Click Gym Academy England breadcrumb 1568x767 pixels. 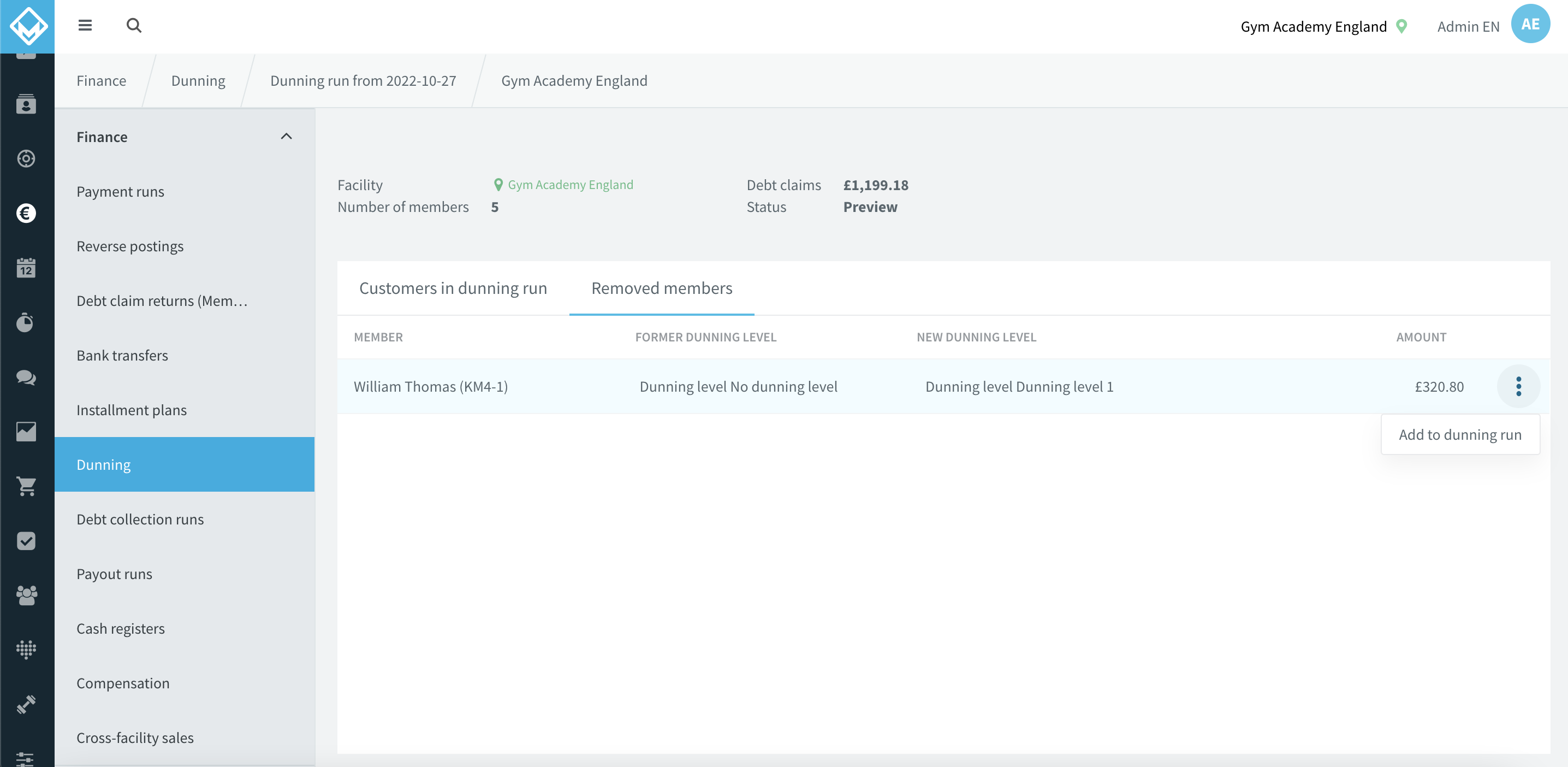pos(574,80)
